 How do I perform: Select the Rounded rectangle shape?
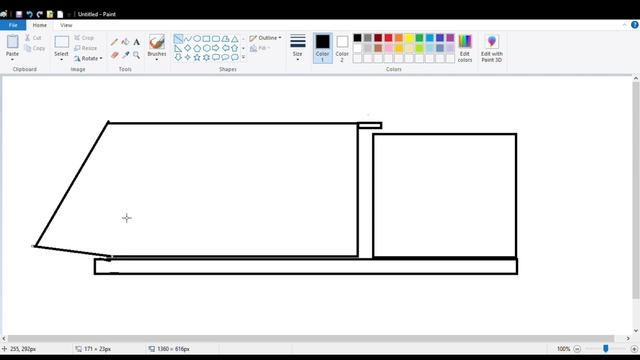pyautogui.click(x=216, y=39)
